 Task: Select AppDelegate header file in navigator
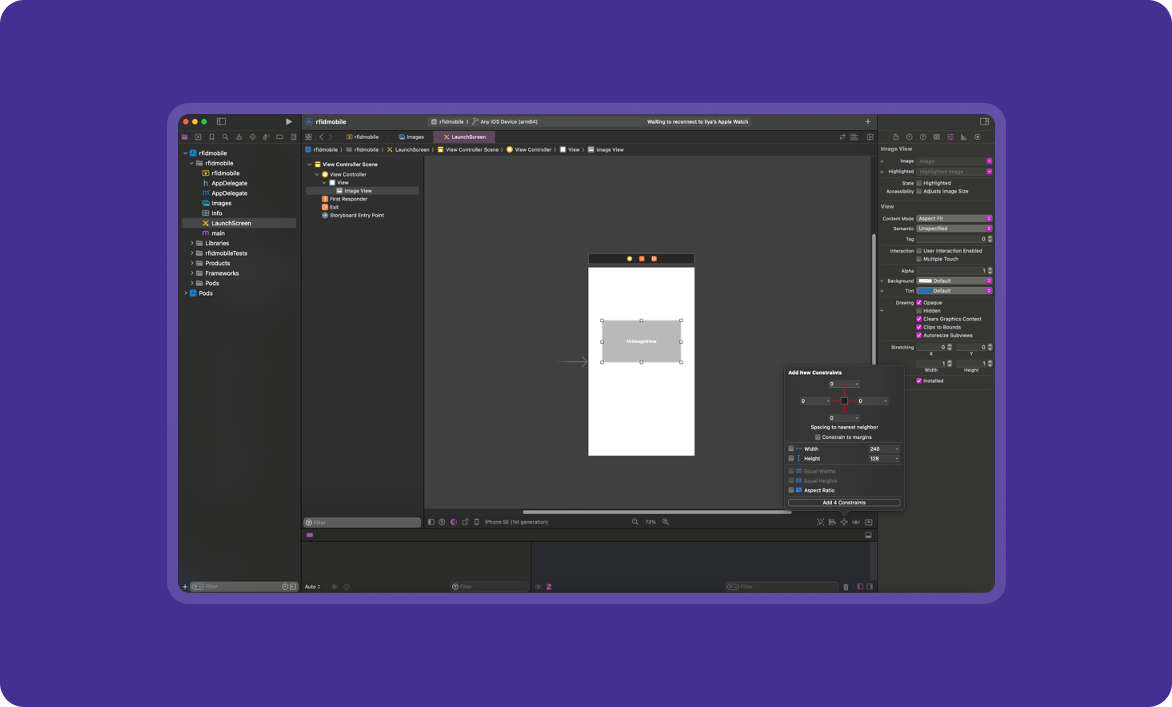(x=229, y=183)
